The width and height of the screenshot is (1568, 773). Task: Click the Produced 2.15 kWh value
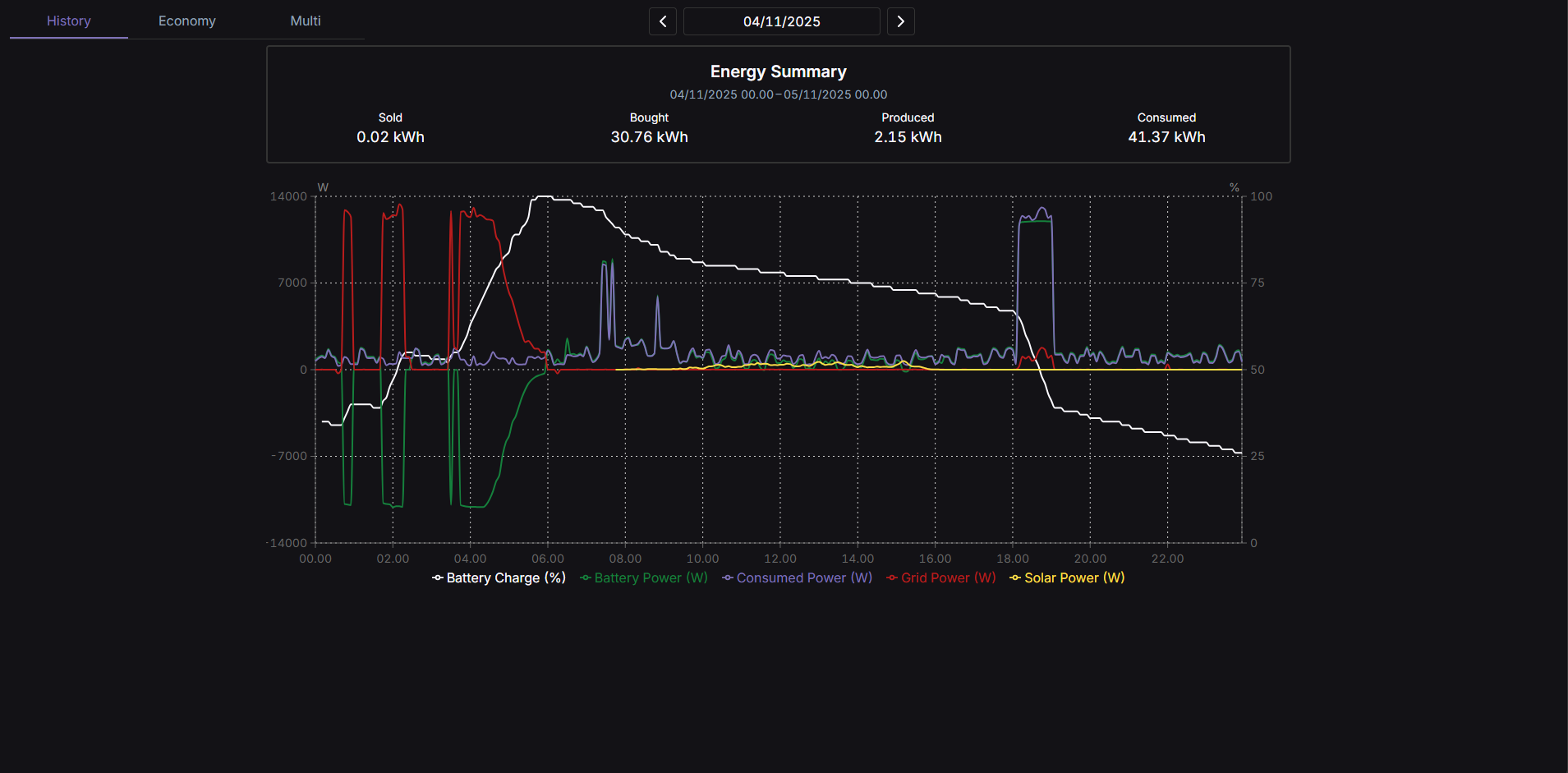click(908, 137)
